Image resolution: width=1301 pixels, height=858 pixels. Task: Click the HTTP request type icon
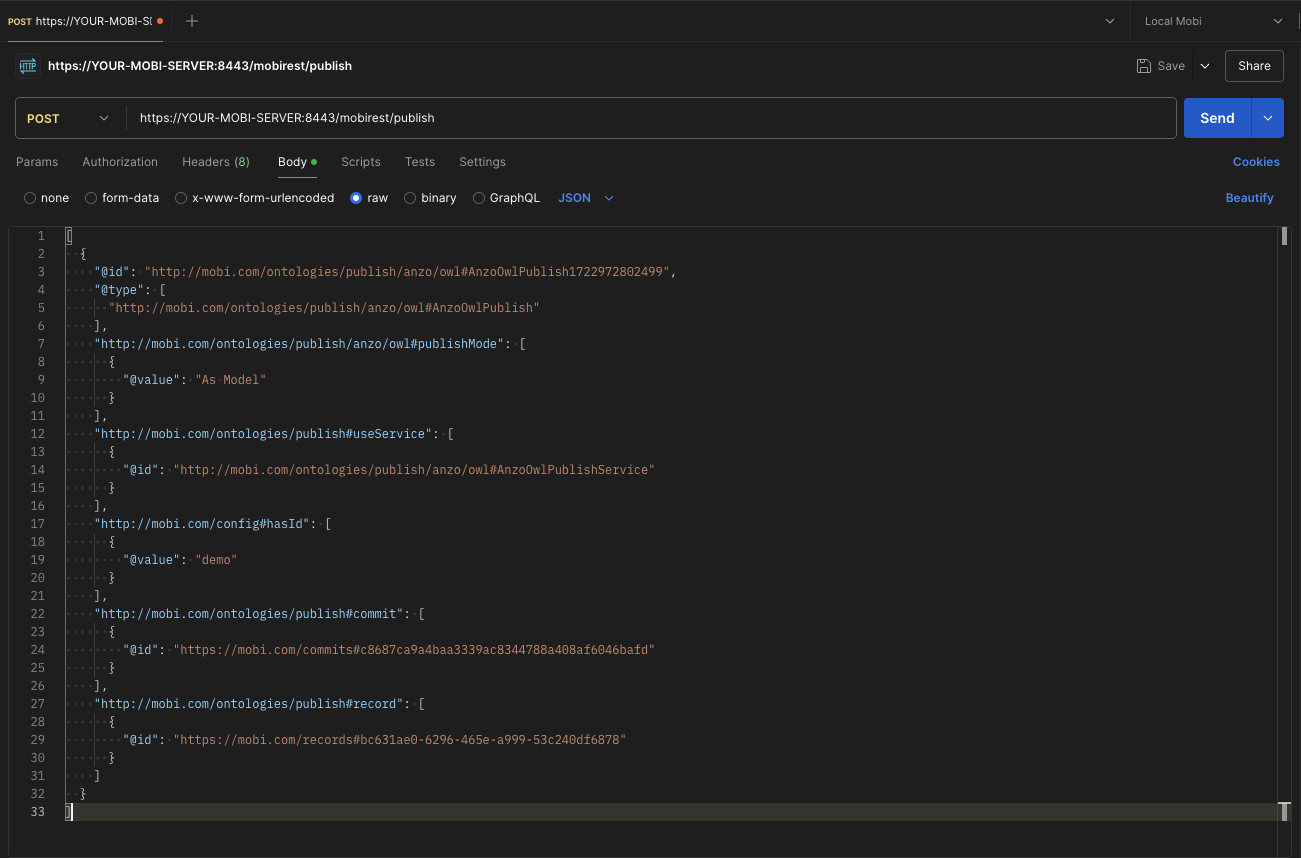[x=28, y=66]
